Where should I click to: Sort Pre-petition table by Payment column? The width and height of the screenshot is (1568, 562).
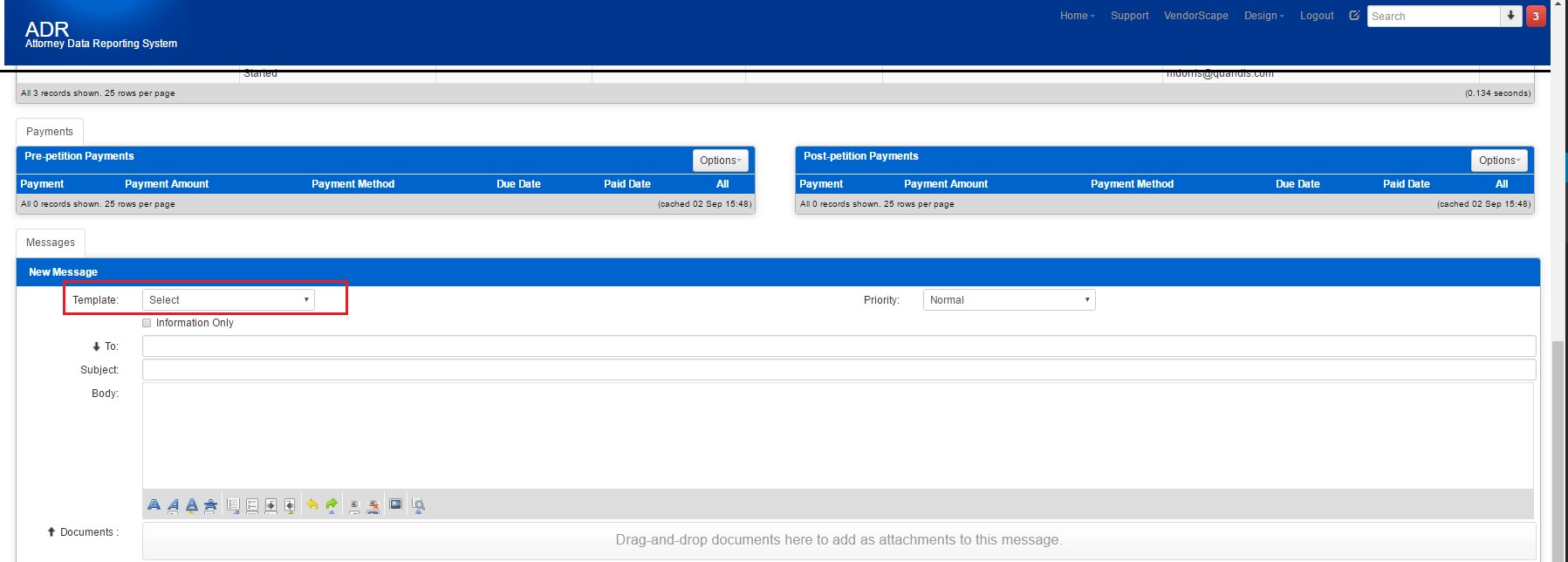(42, 184)
